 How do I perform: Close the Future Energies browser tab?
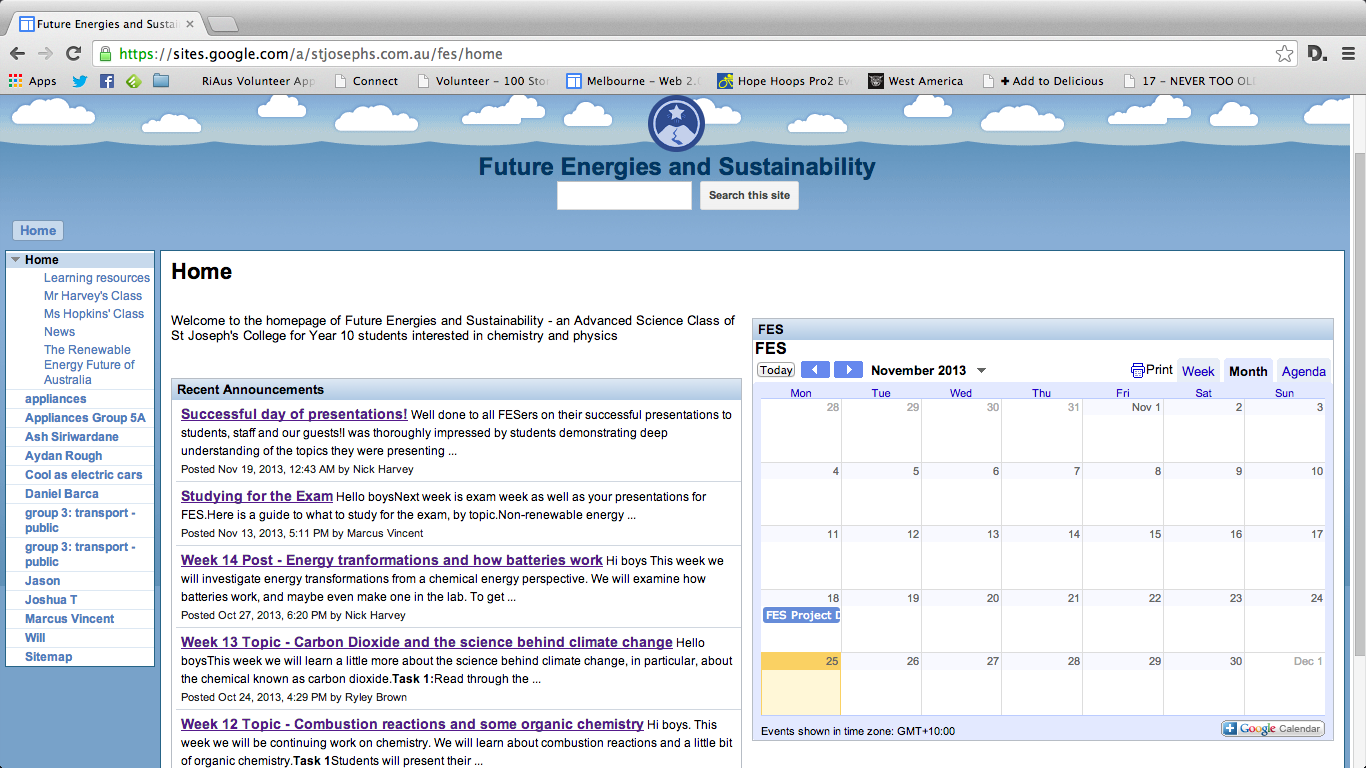point(189,23)
